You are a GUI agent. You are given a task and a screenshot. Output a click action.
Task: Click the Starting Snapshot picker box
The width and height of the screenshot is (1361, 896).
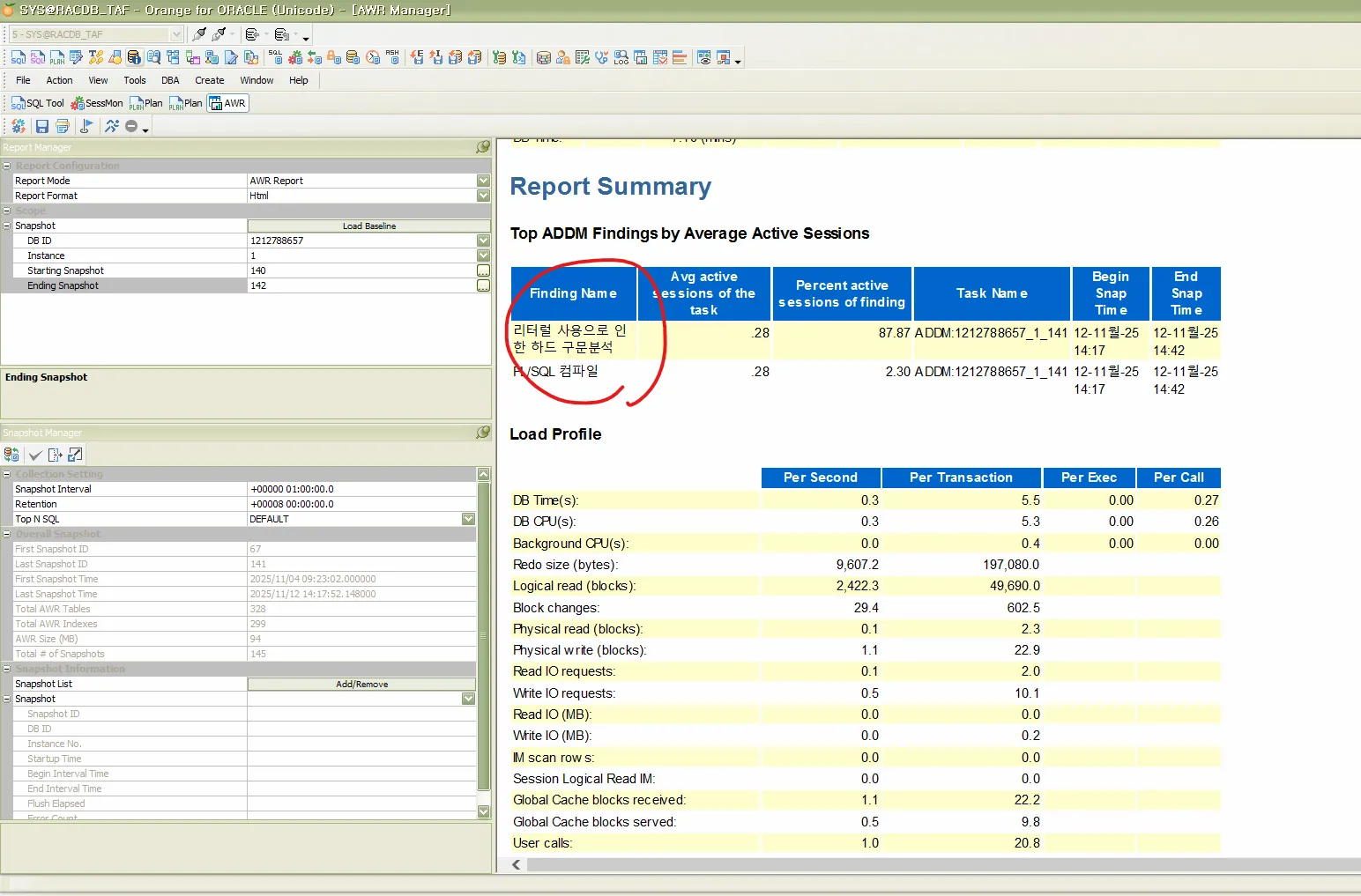(483, 270)
